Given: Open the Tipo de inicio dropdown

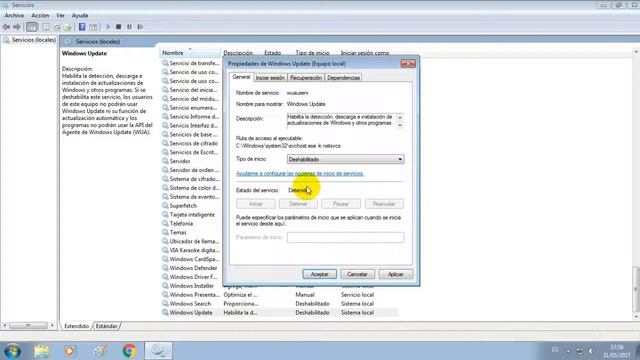Looking at the screenshot, I should tap(345, 159).
